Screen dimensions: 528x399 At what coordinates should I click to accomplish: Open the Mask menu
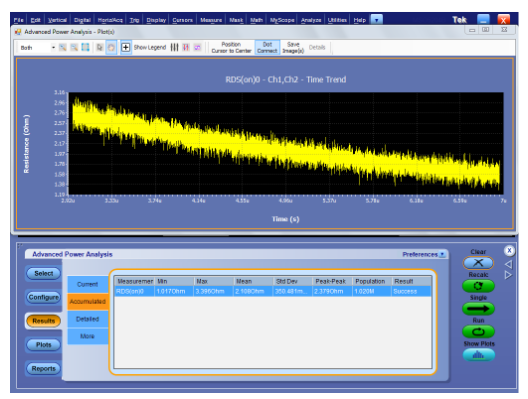(x=236, y=20)
